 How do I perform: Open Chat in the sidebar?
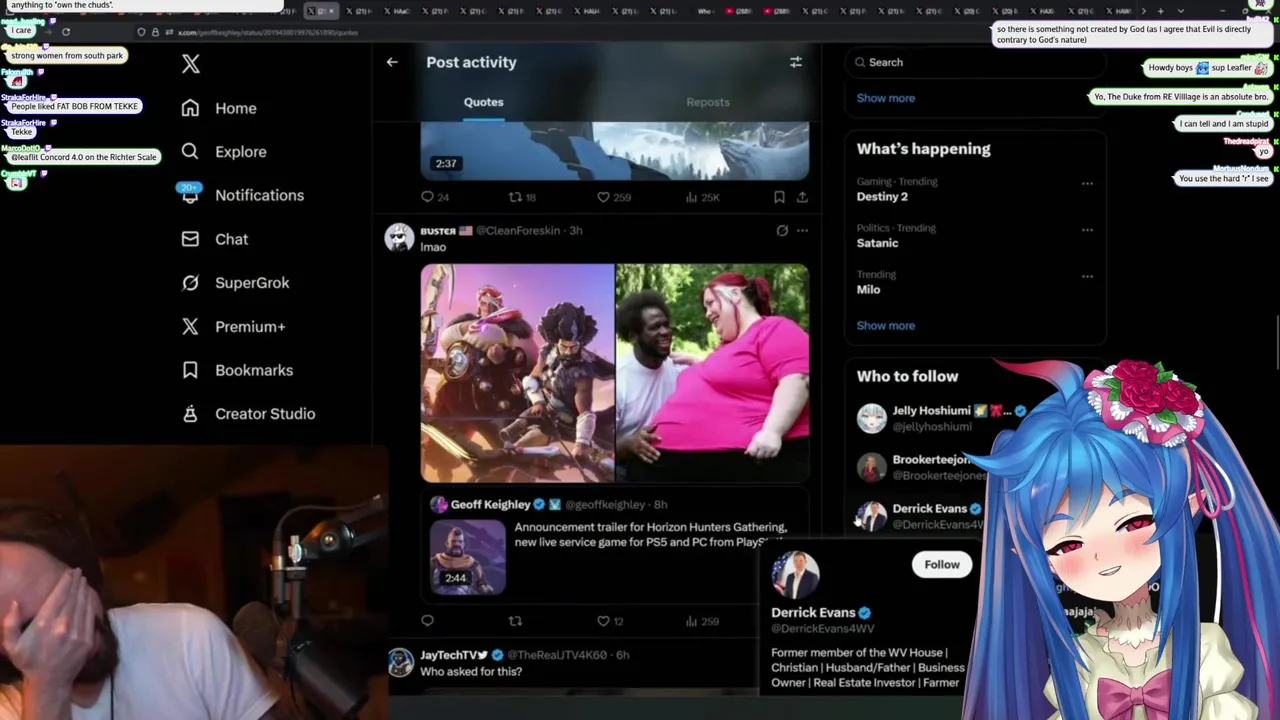click(x=214, y=239)
